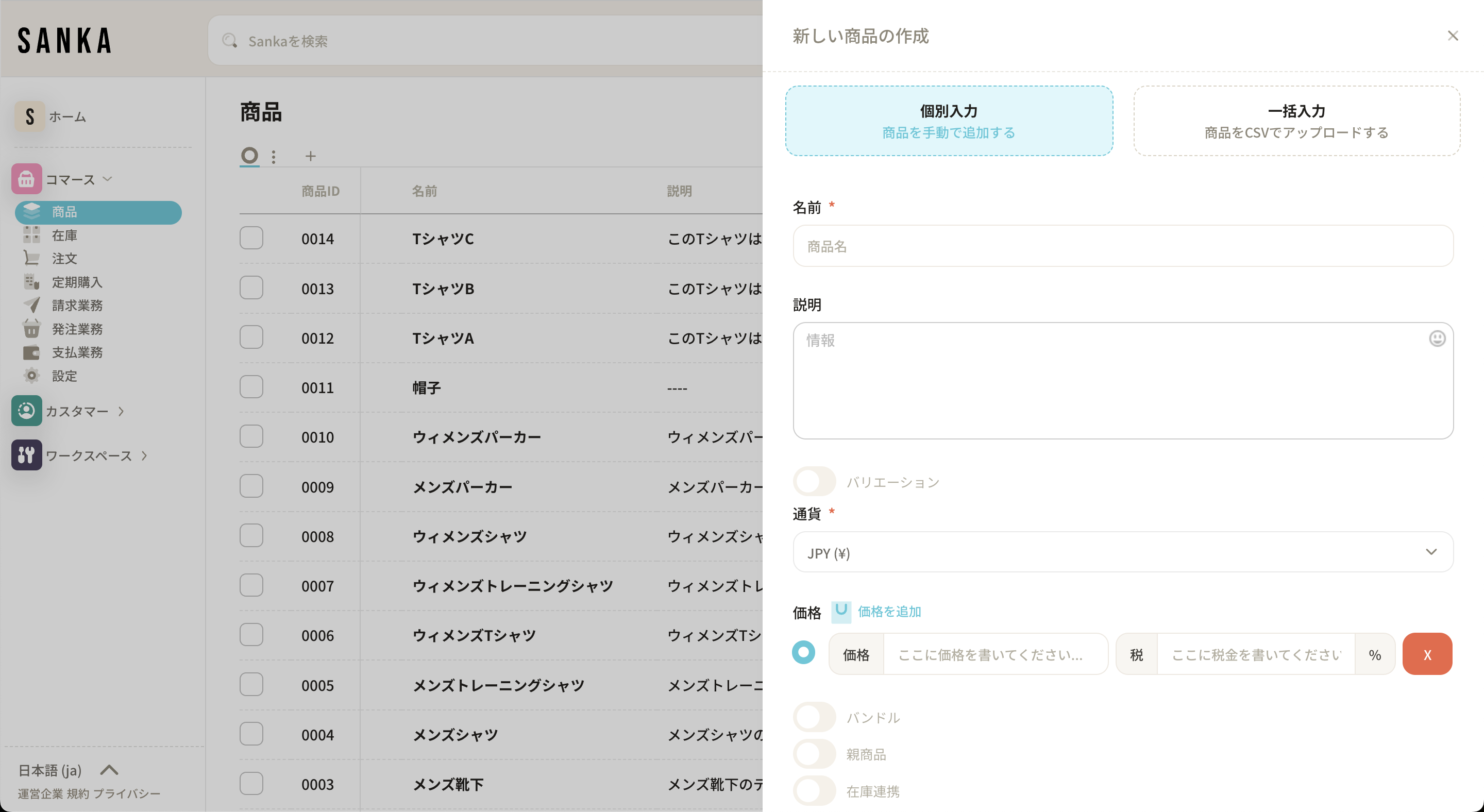
Task: Collapse the コマース section chevron
Action: coord(107,178)
